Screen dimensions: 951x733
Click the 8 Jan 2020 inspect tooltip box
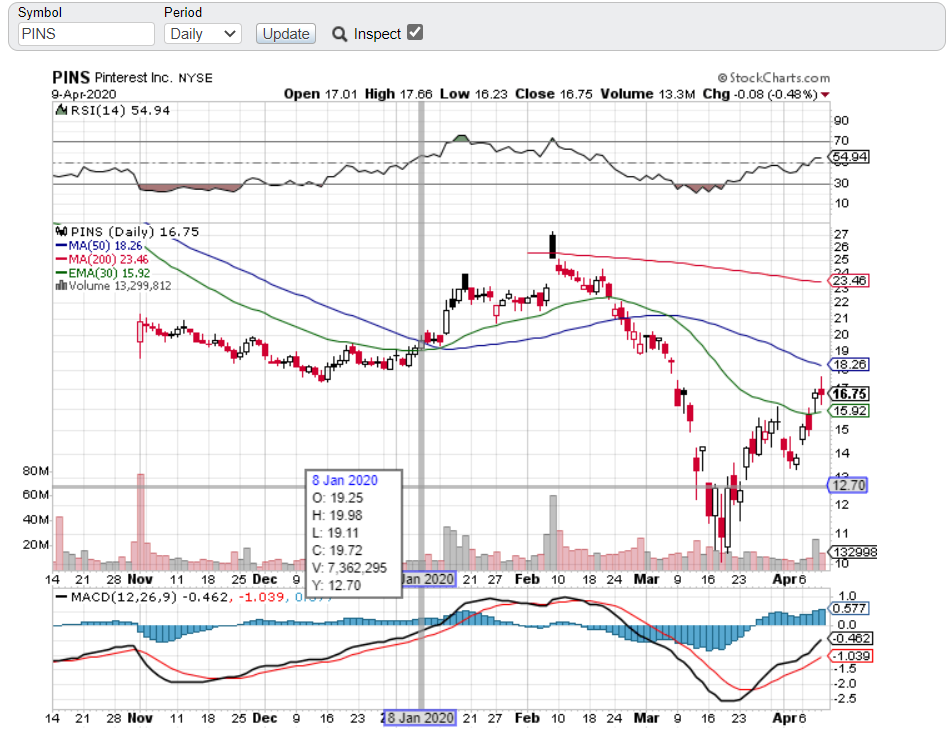(354, 528)
